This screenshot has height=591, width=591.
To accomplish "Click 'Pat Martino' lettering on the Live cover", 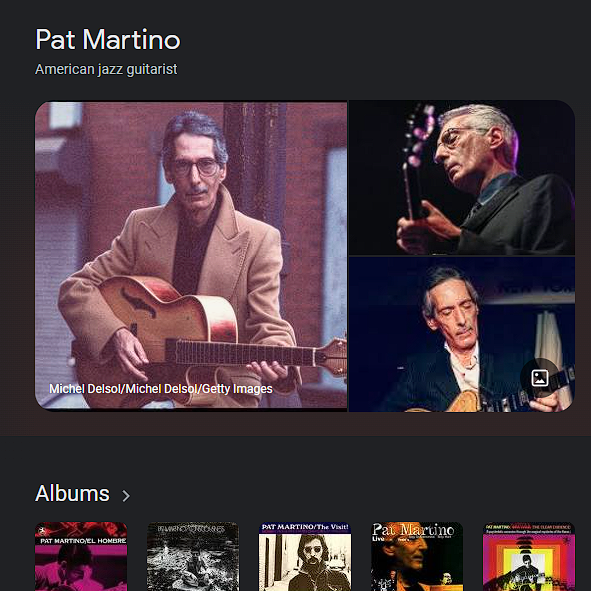I will (413, 530).
